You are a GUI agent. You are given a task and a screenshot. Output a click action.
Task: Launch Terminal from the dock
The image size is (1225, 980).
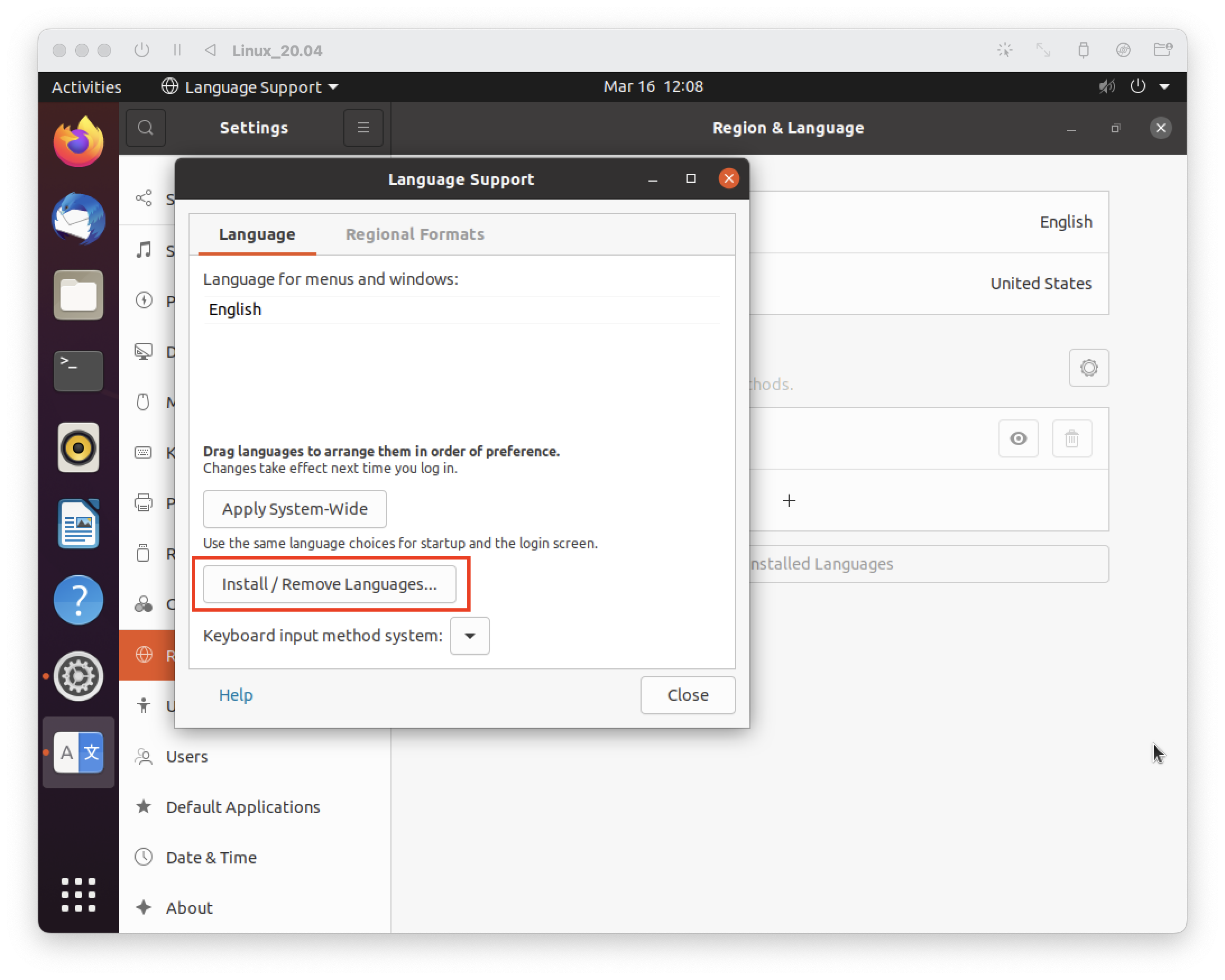[x=79, y=371]
